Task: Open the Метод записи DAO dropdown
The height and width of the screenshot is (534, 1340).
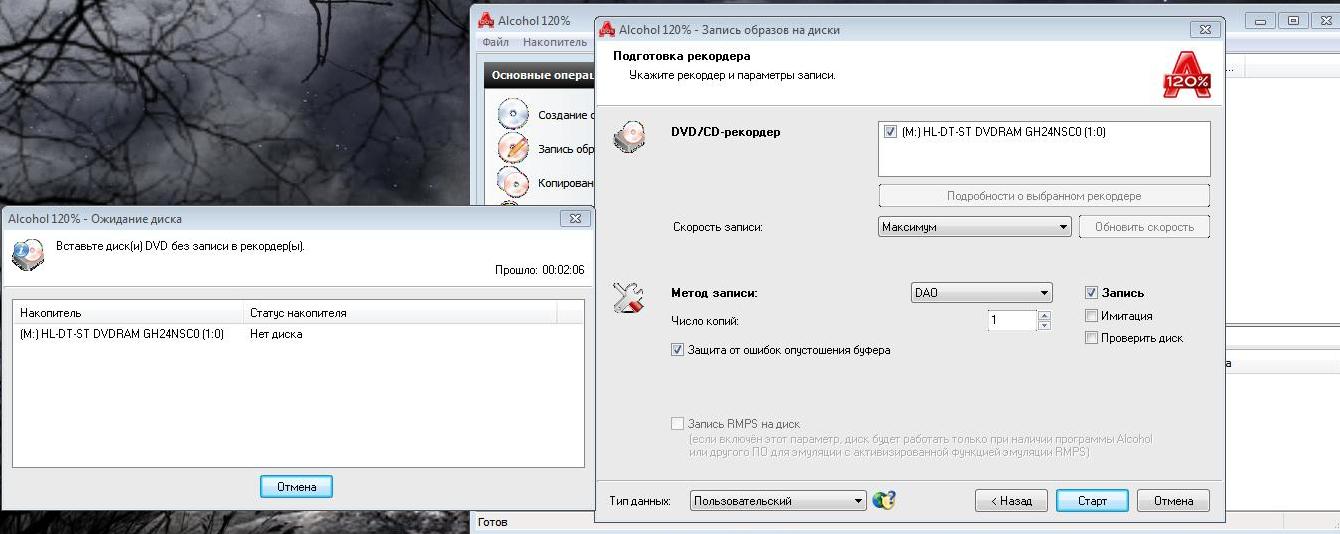Action: click(x=982, y=293)
